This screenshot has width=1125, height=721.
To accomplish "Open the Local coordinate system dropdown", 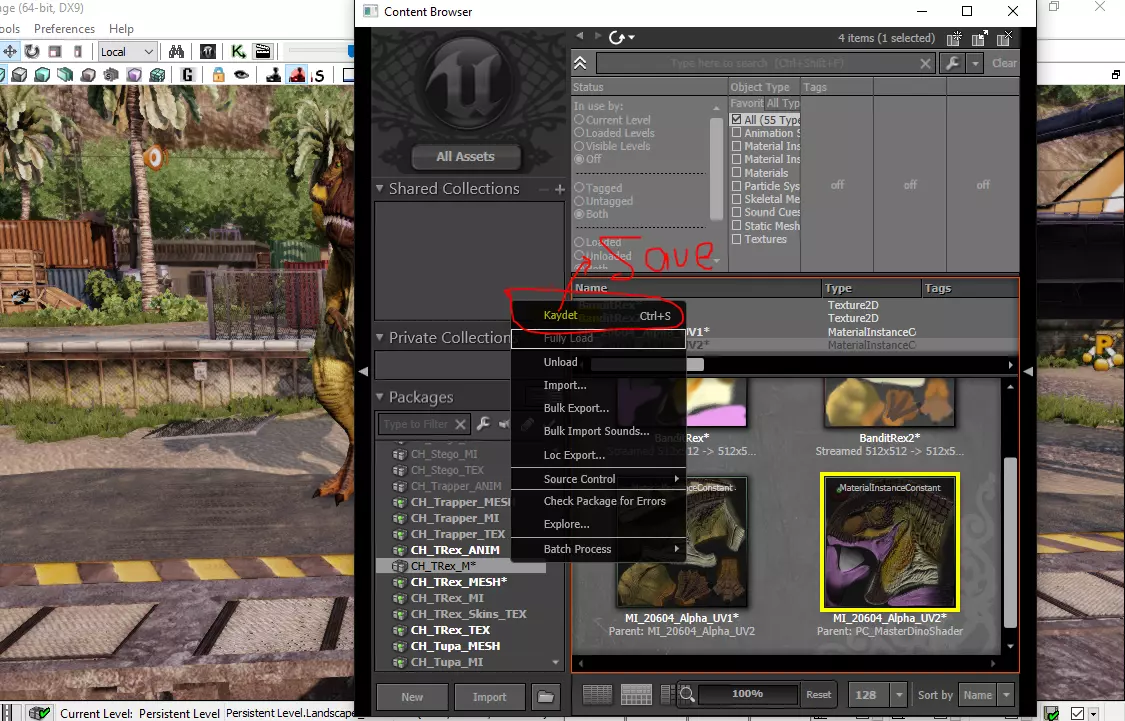I will [x=127, y=52].
